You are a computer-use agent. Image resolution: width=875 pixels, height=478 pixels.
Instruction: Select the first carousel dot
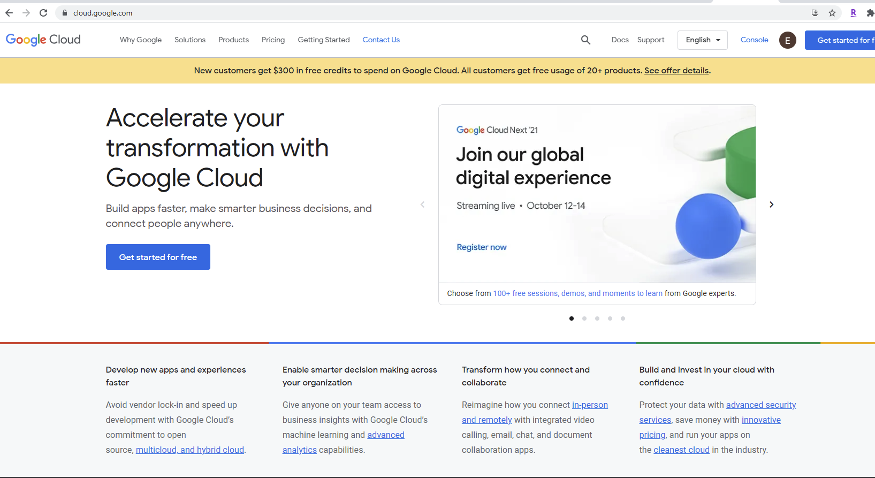point(571,318)
